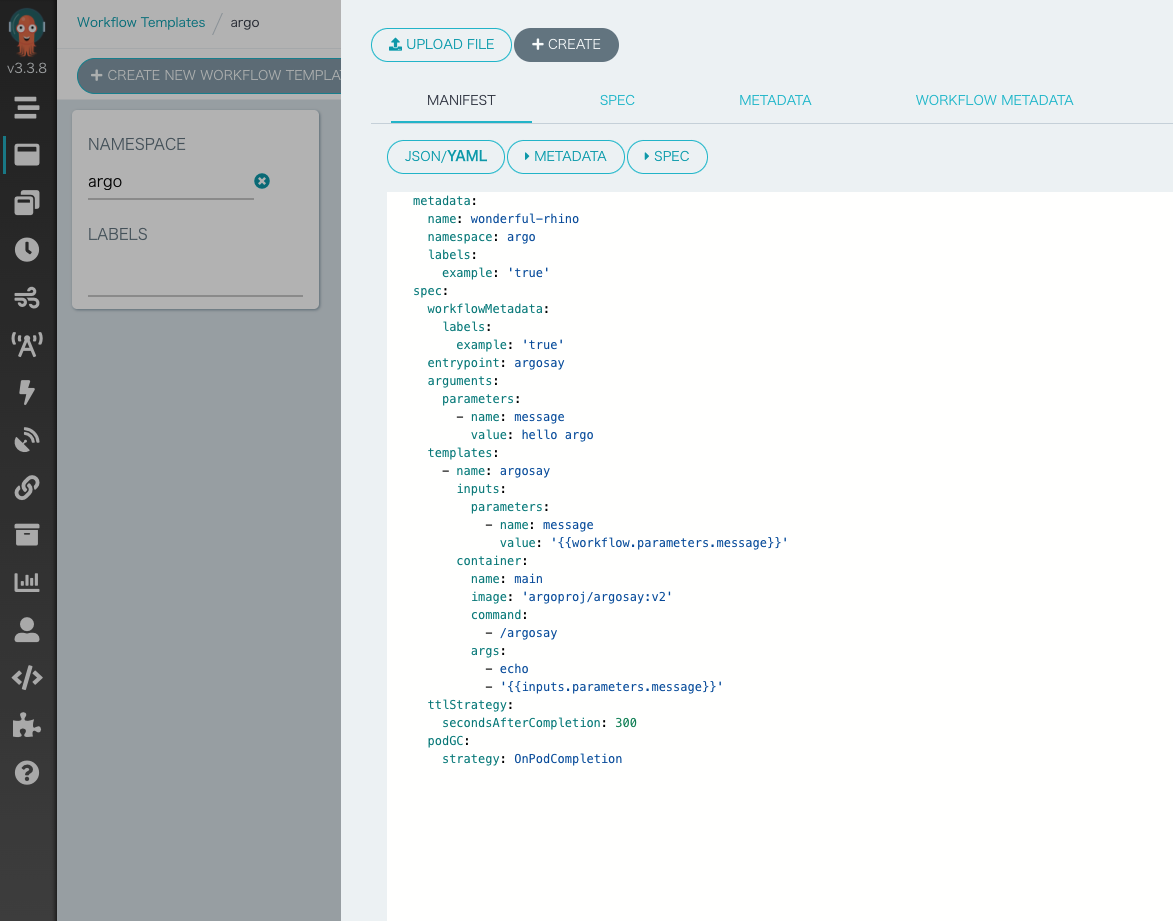Click 'secondsAfterCompletion: 300' line
Image resolution: width=1173 pixels, height=921 pixels.
tap(539, 723)
